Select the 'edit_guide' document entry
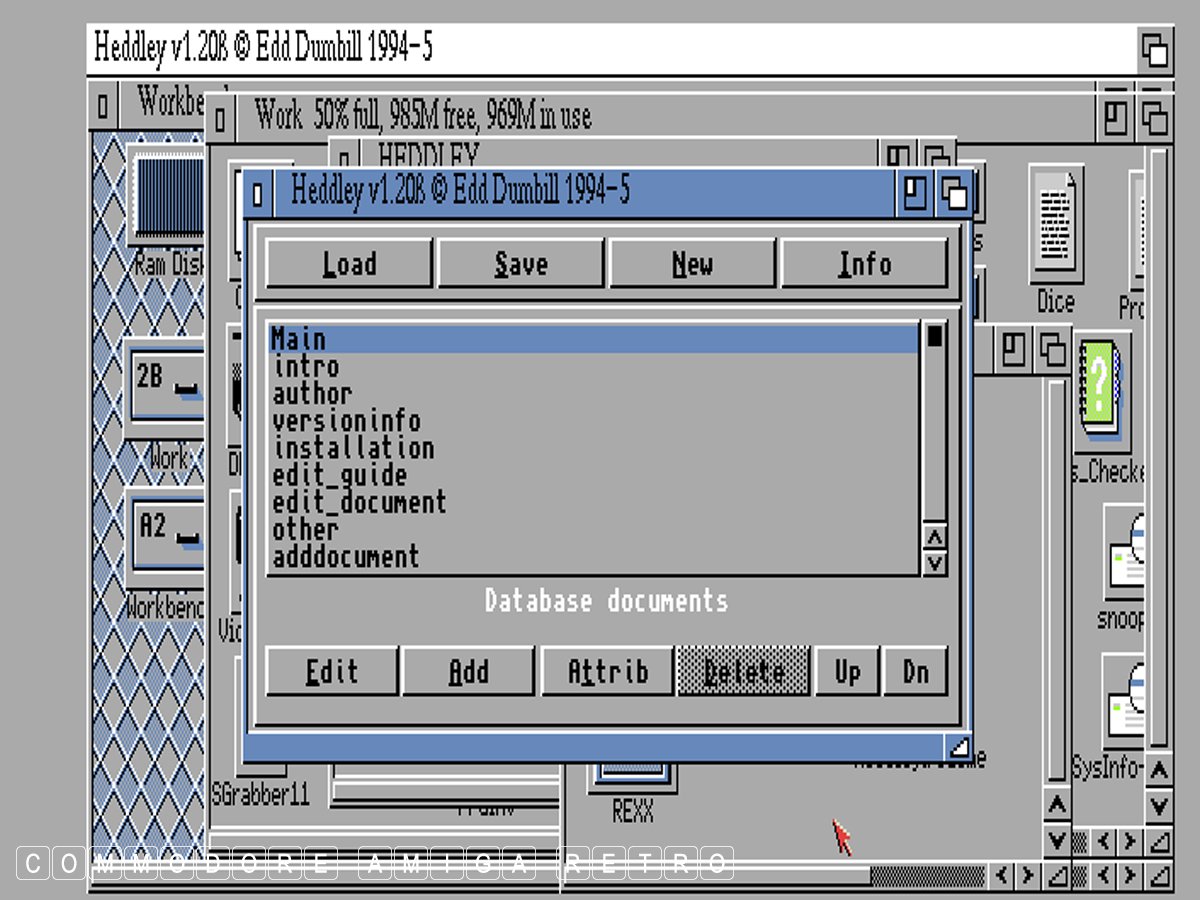The height and width of the screenshot is (900, 1200). tap(340, 475)
